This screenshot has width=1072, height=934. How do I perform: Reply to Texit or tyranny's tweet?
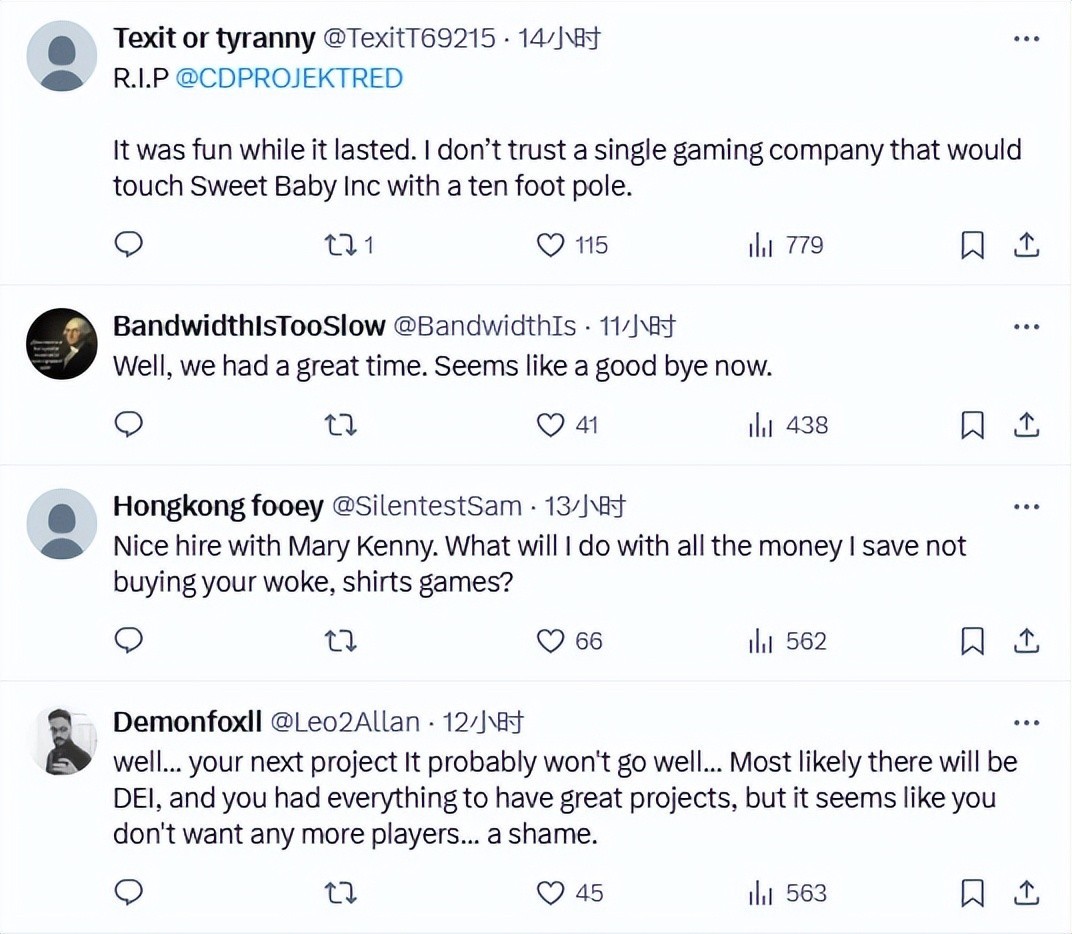click(128, 245)
